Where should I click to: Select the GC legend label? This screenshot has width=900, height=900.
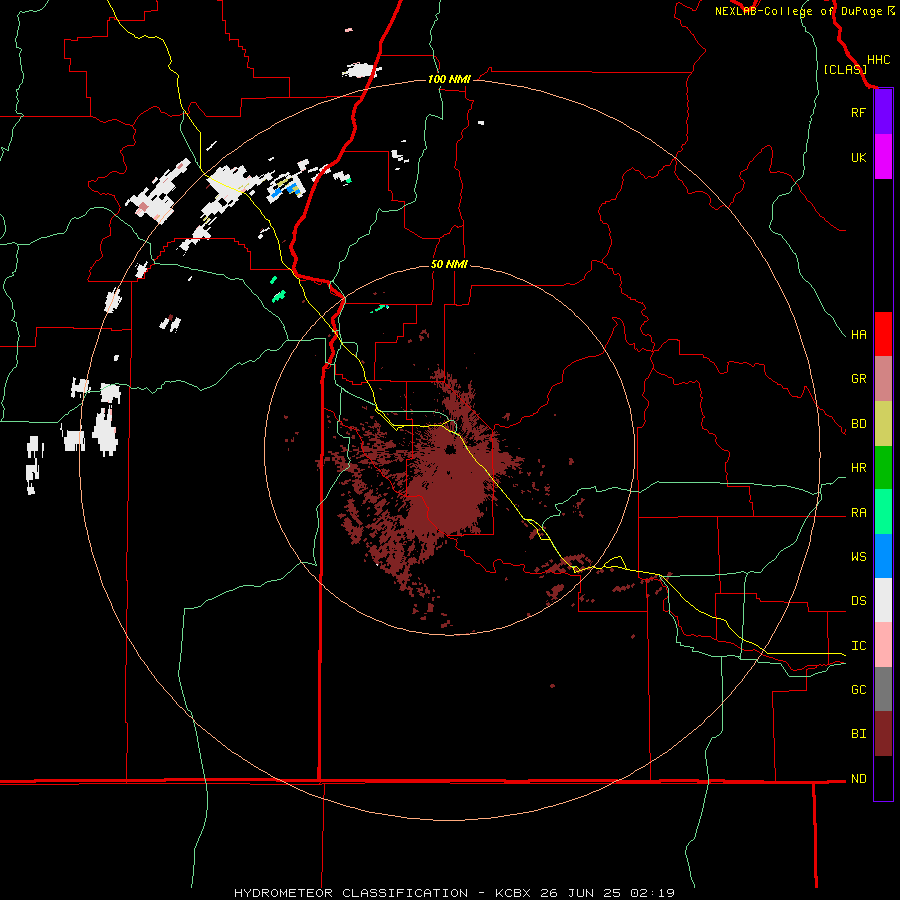[858, 690]
